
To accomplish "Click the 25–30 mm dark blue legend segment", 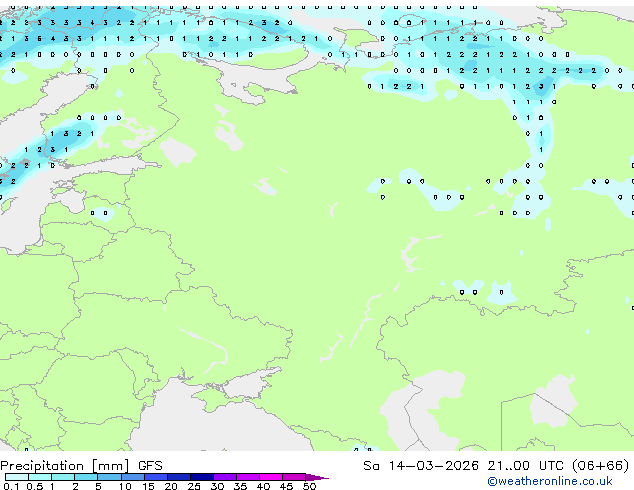I will pos(202,477).
